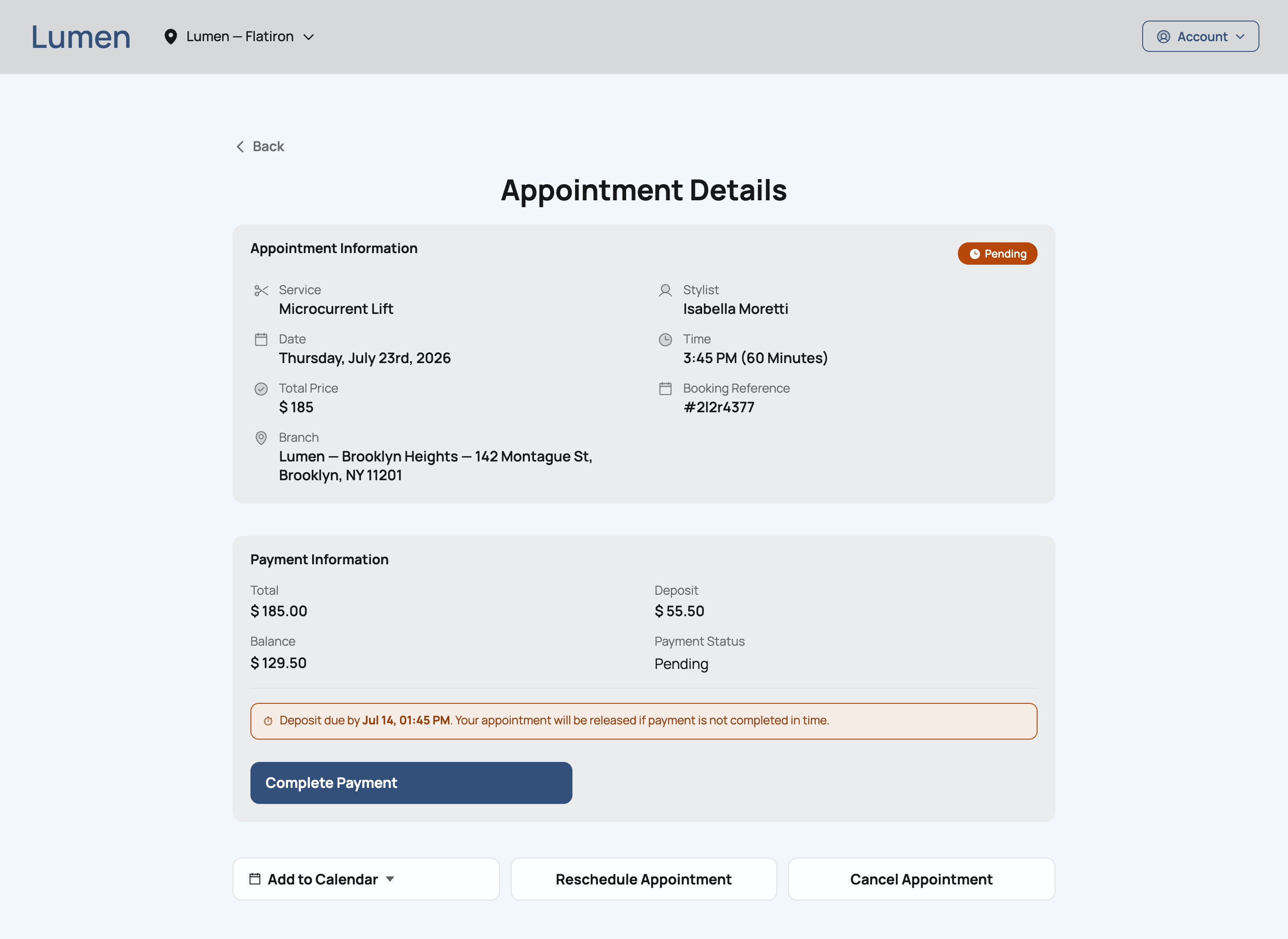1288x939 pixels.
Task: Click the deposit due notice banner
Action: click(x=644, y=721)
